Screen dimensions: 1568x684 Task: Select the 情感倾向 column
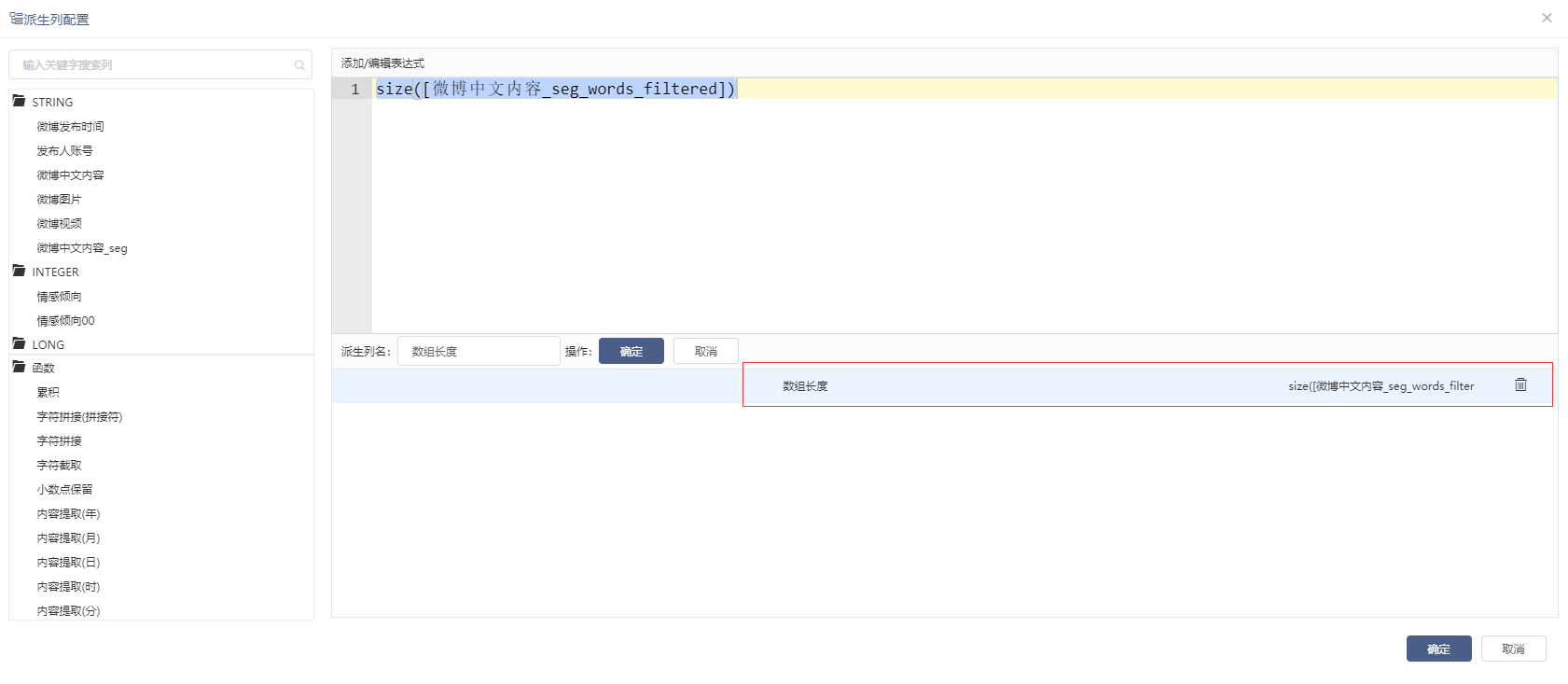click(59, 296)
